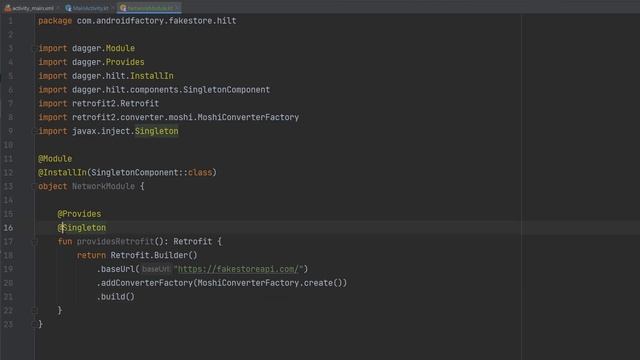Click the class keyword on line 12
The image size is (640, 360).
[x=200, y=173]
